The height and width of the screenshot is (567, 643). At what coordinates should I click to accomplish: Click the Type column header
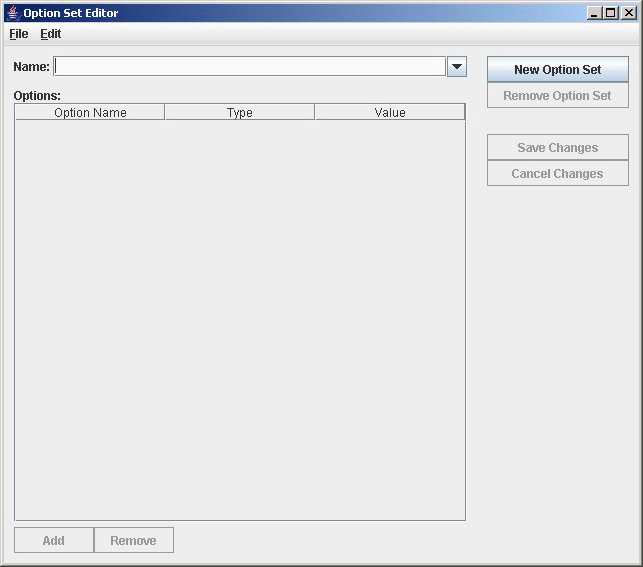tap(239, 112)
